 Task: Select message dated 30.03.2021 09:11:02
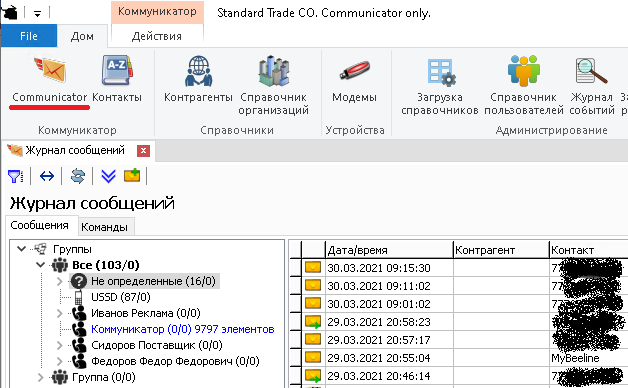click(378, 286)
